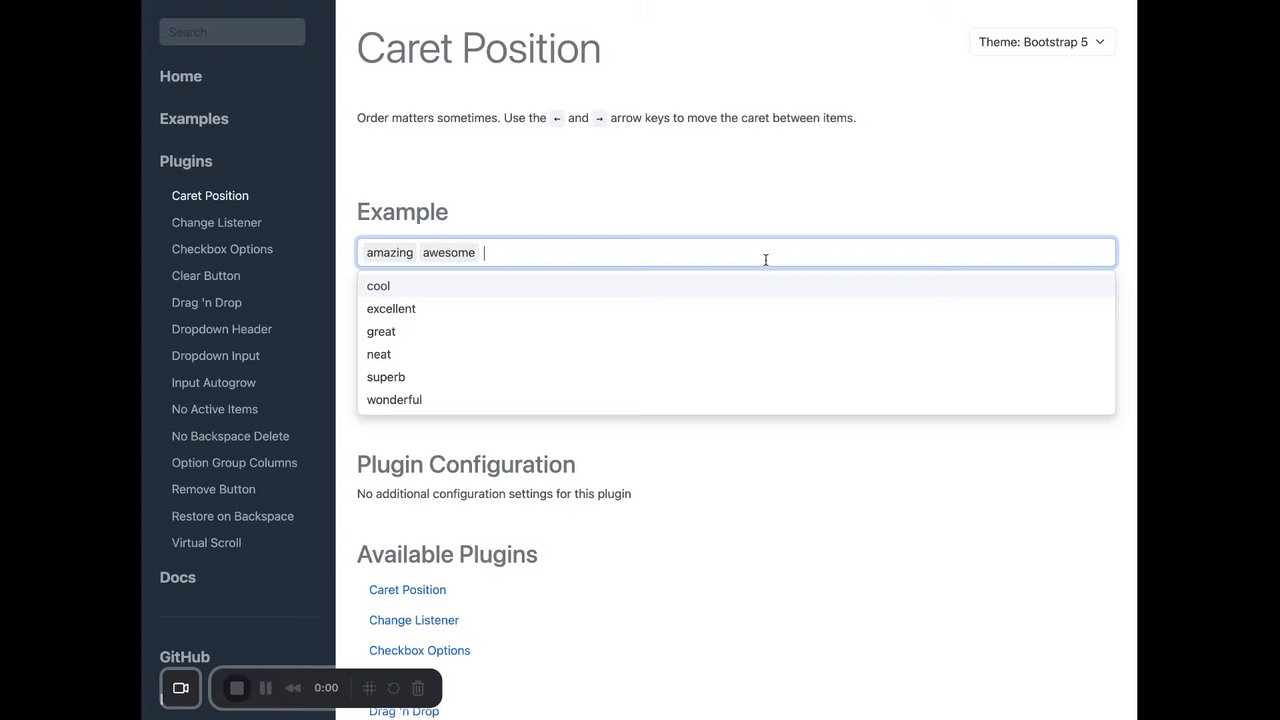The width and height of the screenshot is (1280, 720).
Task: Open Docs from the sidebar
Action: [178, 577]
